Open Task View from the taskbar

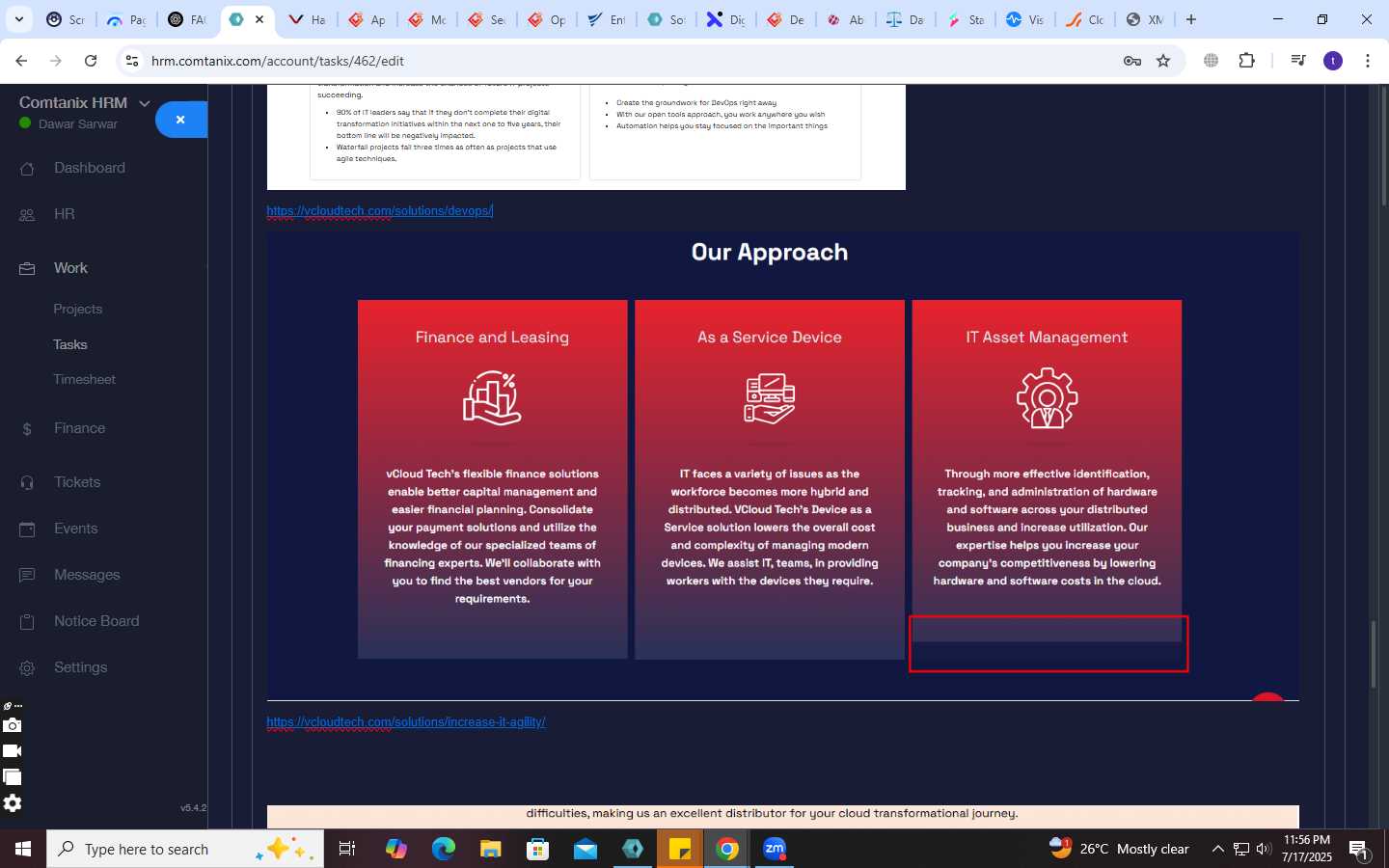[347, 849]
